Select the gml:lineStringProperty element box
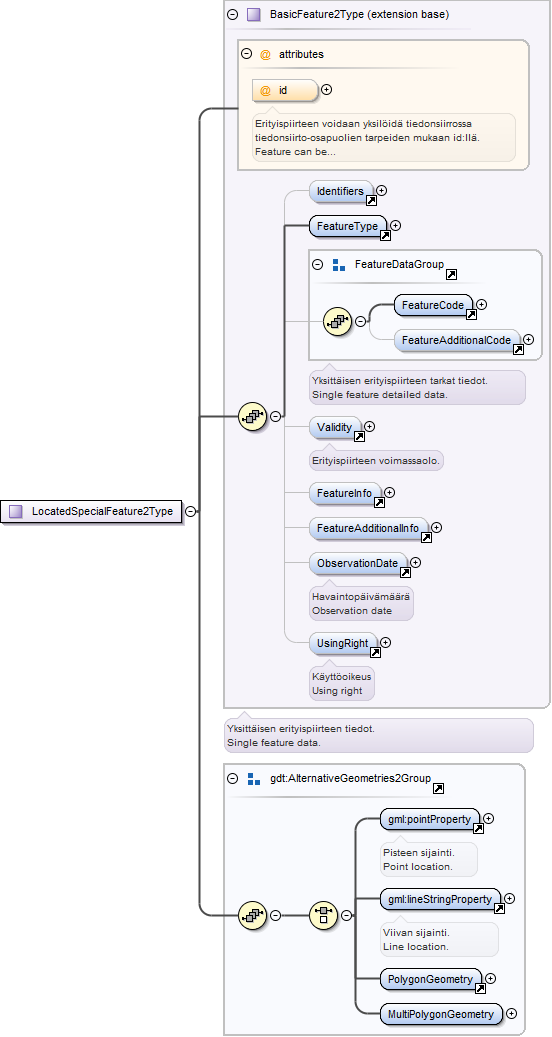 (440, 898)
